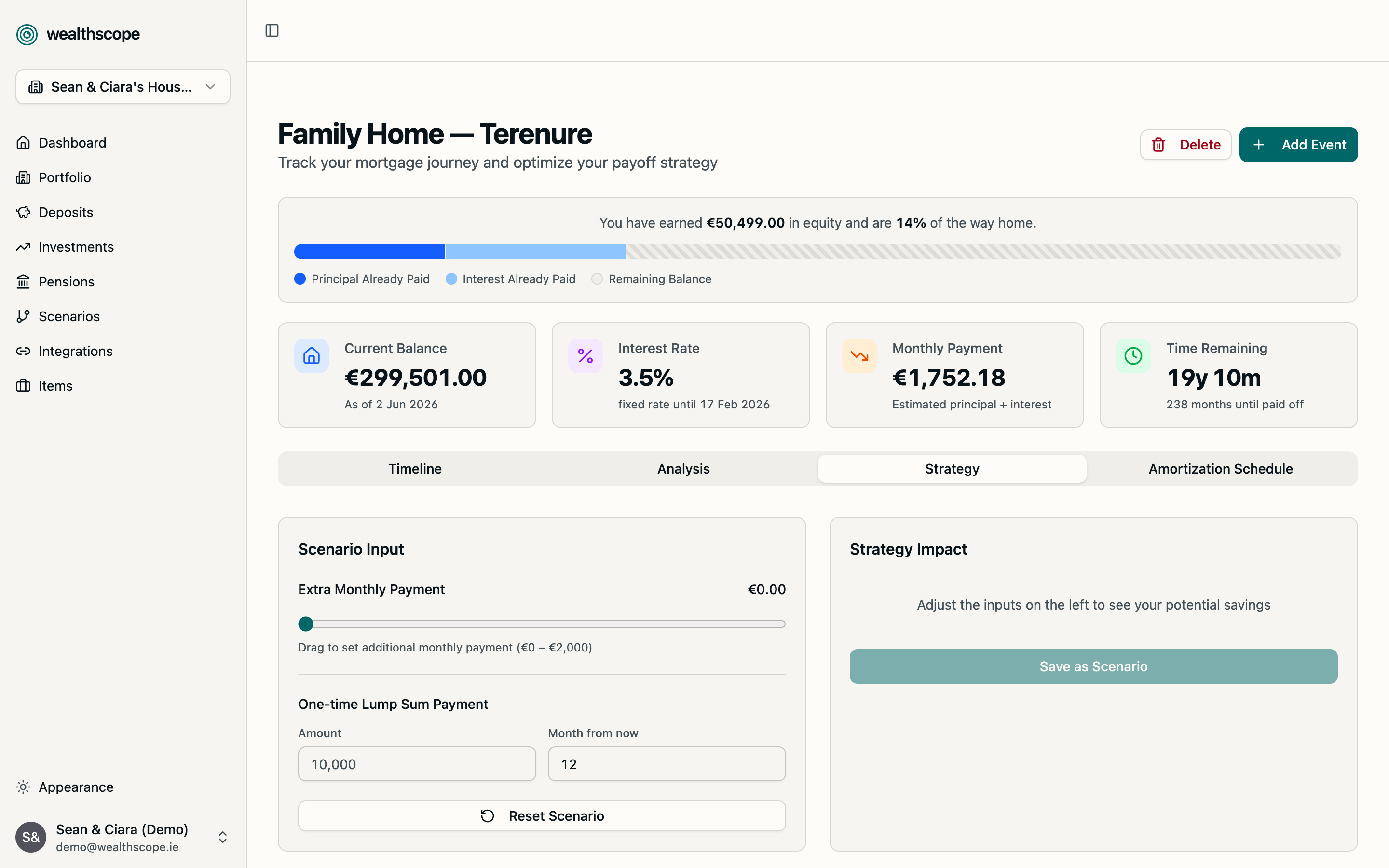Screen dimensions: 1389x868
Task: Click the reset arrow icon
Action: [x=487, y=816]
